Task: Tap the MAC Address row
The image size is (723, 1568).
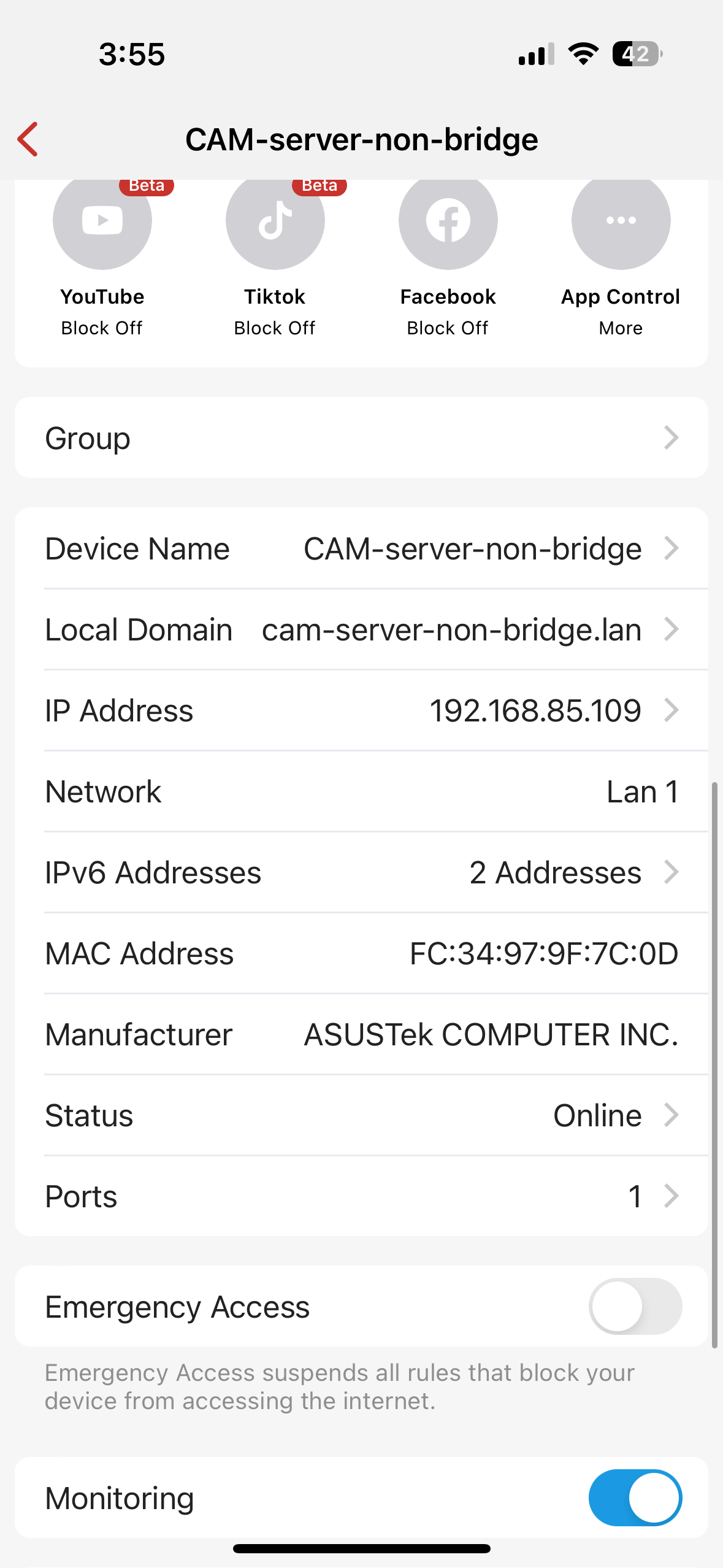Action: coord(362,953)
